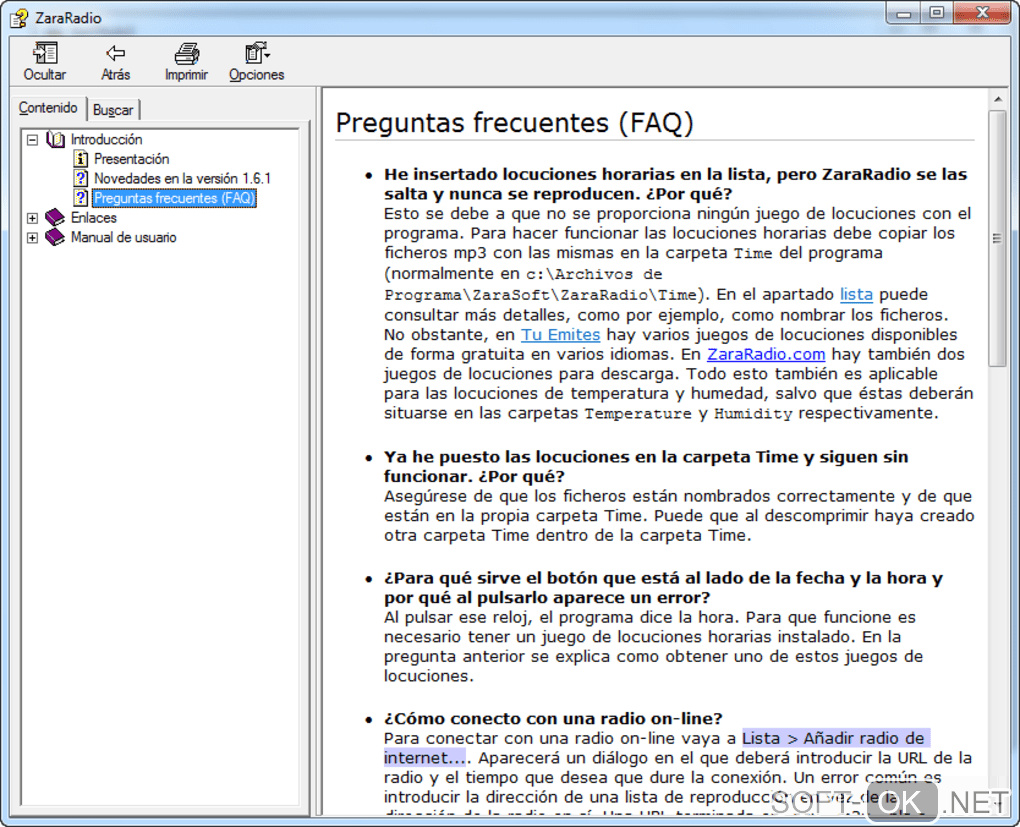Select the Contenido tab
Viewport: 1020px width, 827px height.
48,108
